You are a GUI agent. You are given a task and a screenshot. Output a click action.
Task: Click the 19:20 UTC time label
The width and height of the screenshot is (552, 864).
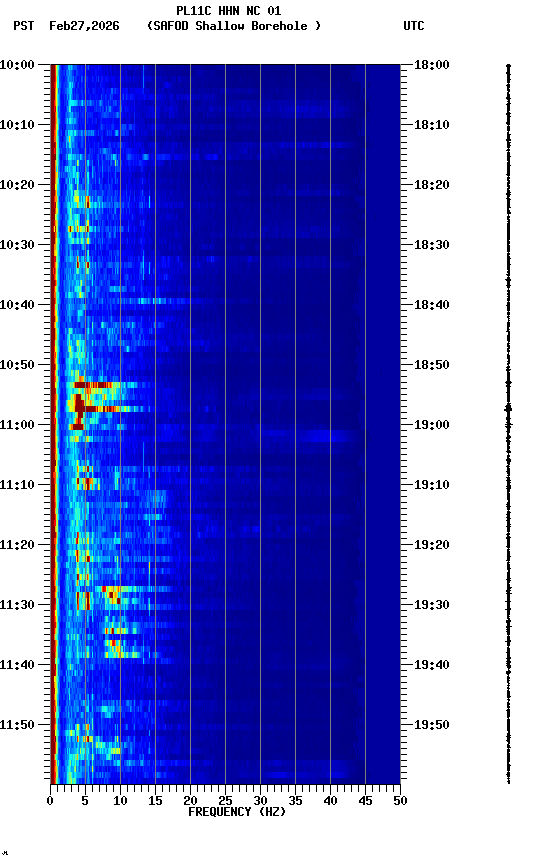tap(432, 546)
